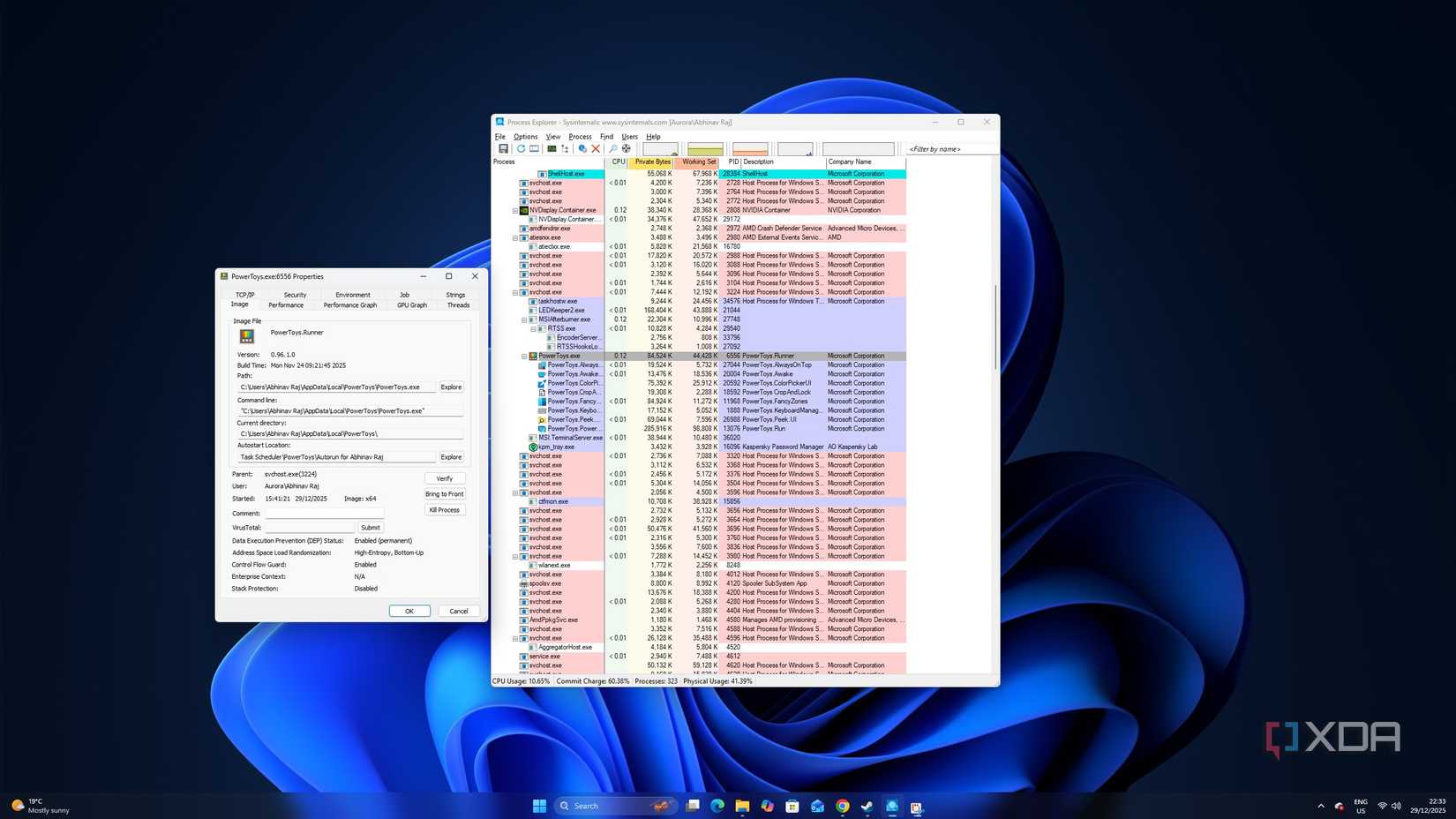Image resolution: width=1456 pixels, height=819 pixels.
Task: Collapse the NVDisplay.Container.exe tree node
Action: click(x=515, y=211)
